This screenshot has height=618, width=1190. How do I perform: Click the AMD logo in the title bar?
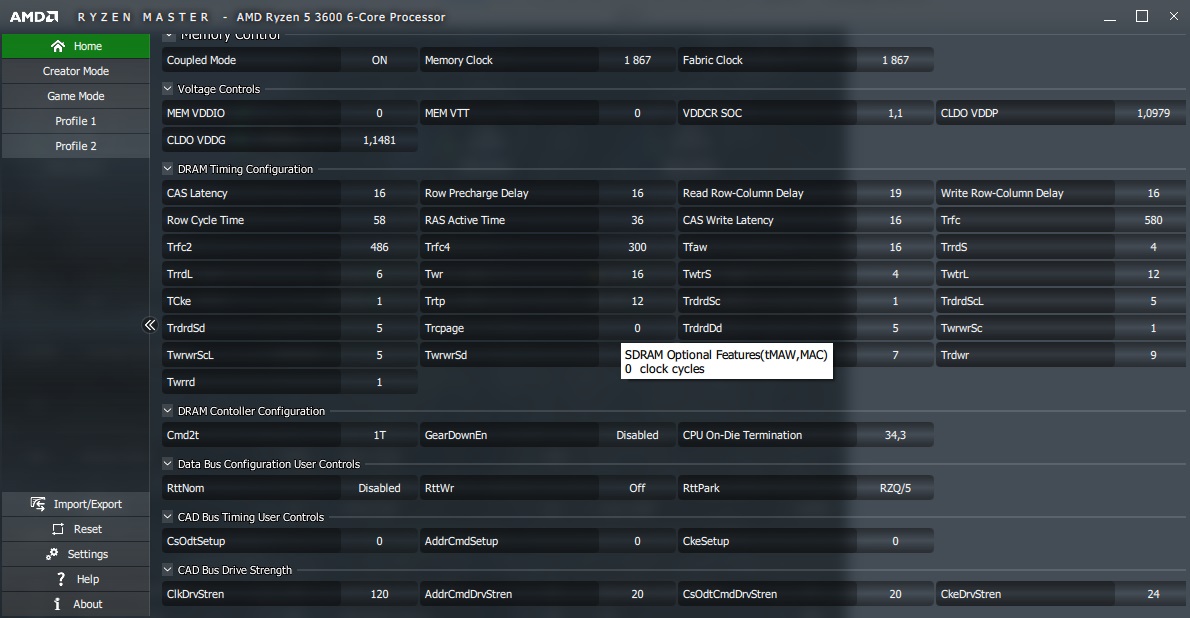click(x=33, y=17)
